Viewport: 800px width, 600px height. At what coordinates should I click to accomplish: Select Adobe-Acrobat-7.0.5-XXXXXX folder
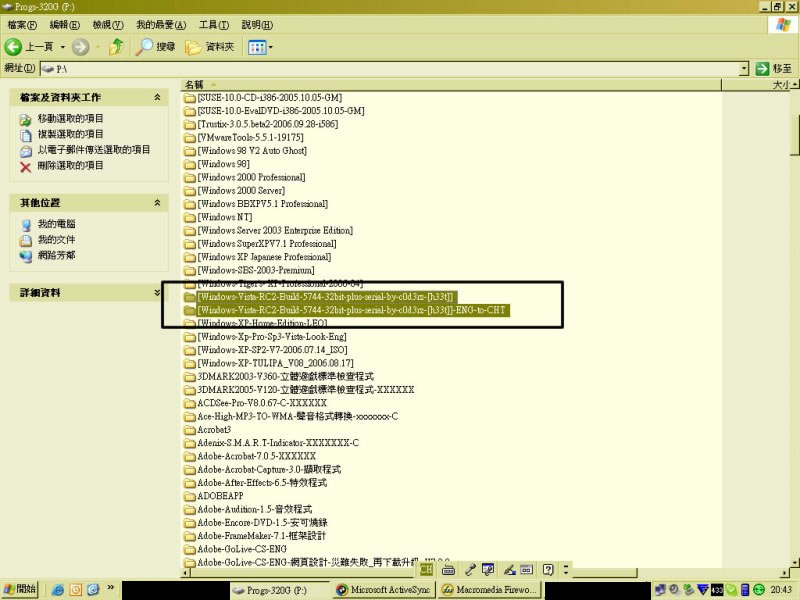[x=257, y=456]
